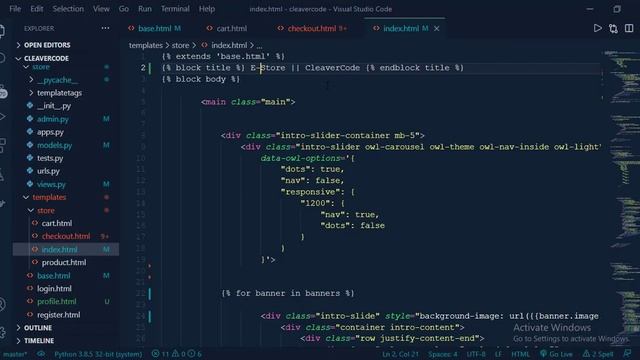
Task: Switch git branch via master* indicator
Action: click(x=15, y=354)
